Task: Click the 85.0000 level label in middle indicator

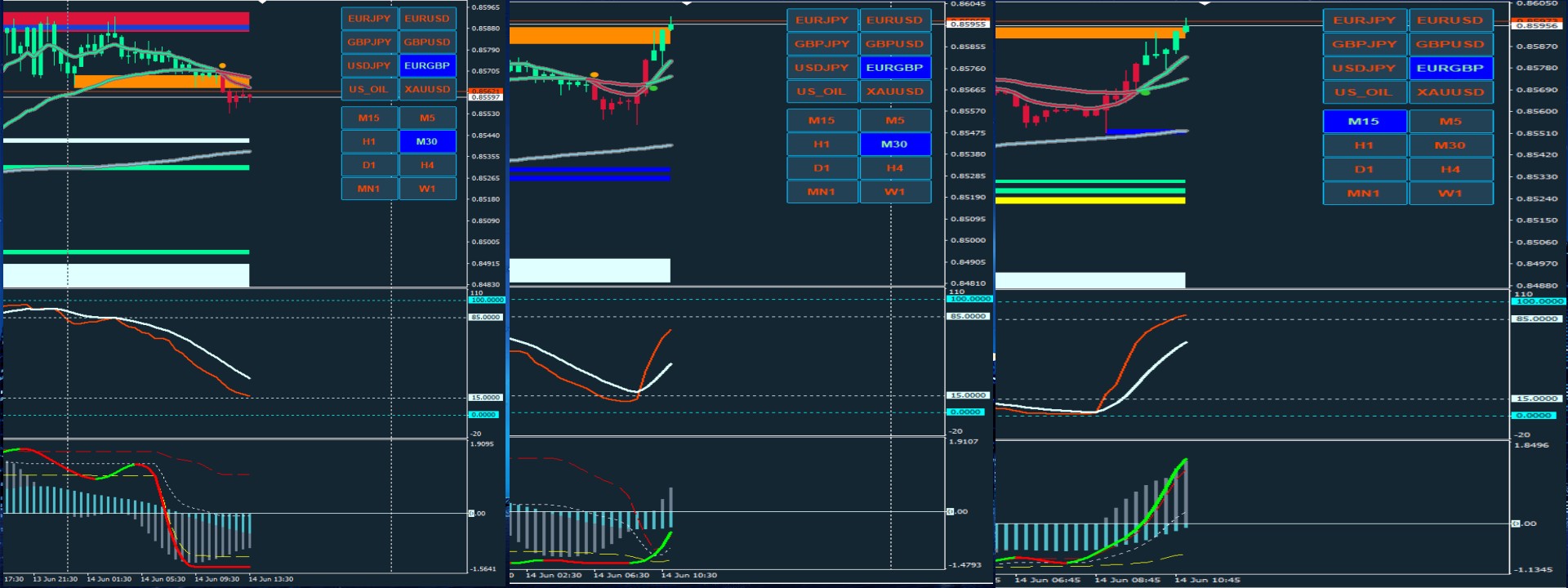Action: point(968,316)
